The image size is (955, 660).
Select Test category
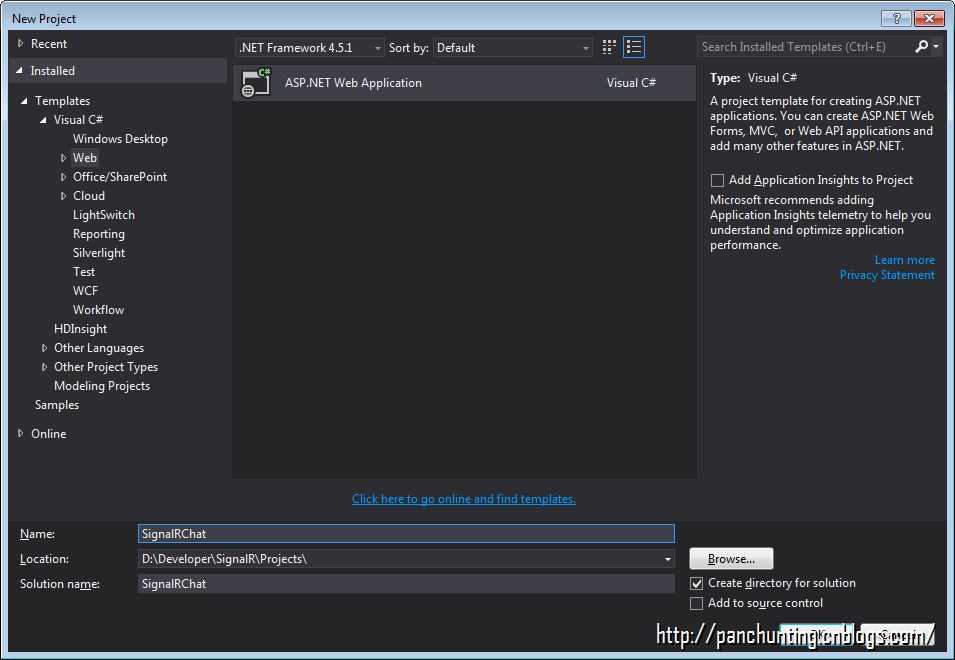tap(84, 272)
